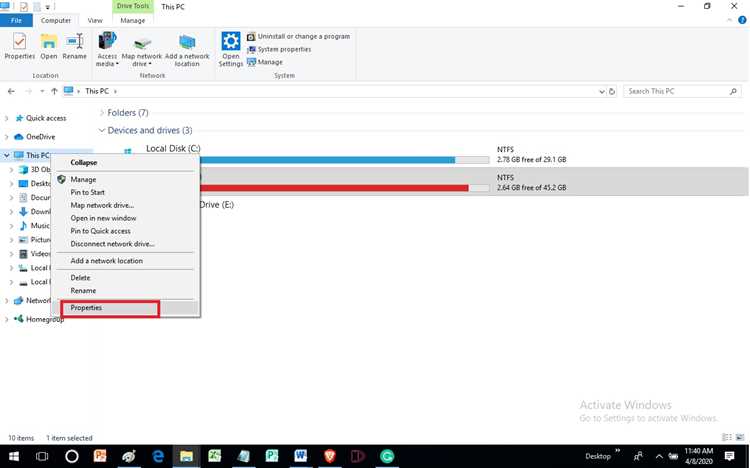Expand the Network tree node

[6, 301]
